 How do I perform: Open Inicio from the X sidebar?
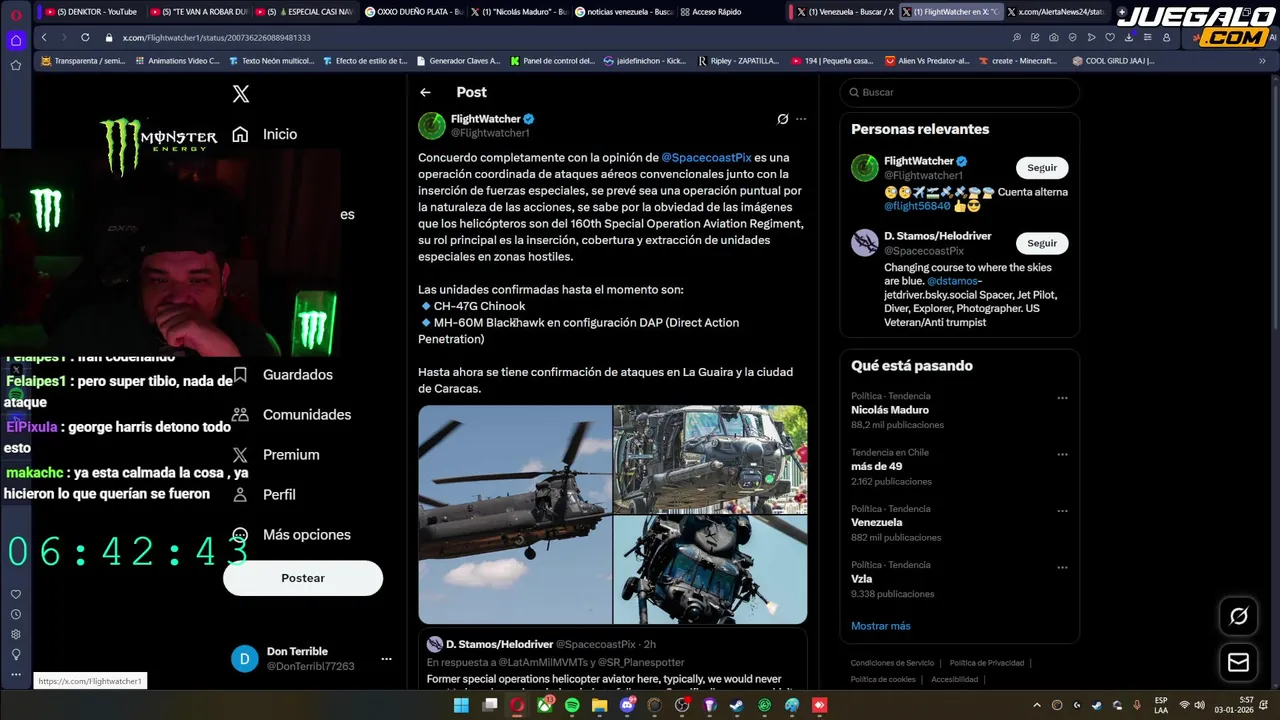click(x=265, y=134)
